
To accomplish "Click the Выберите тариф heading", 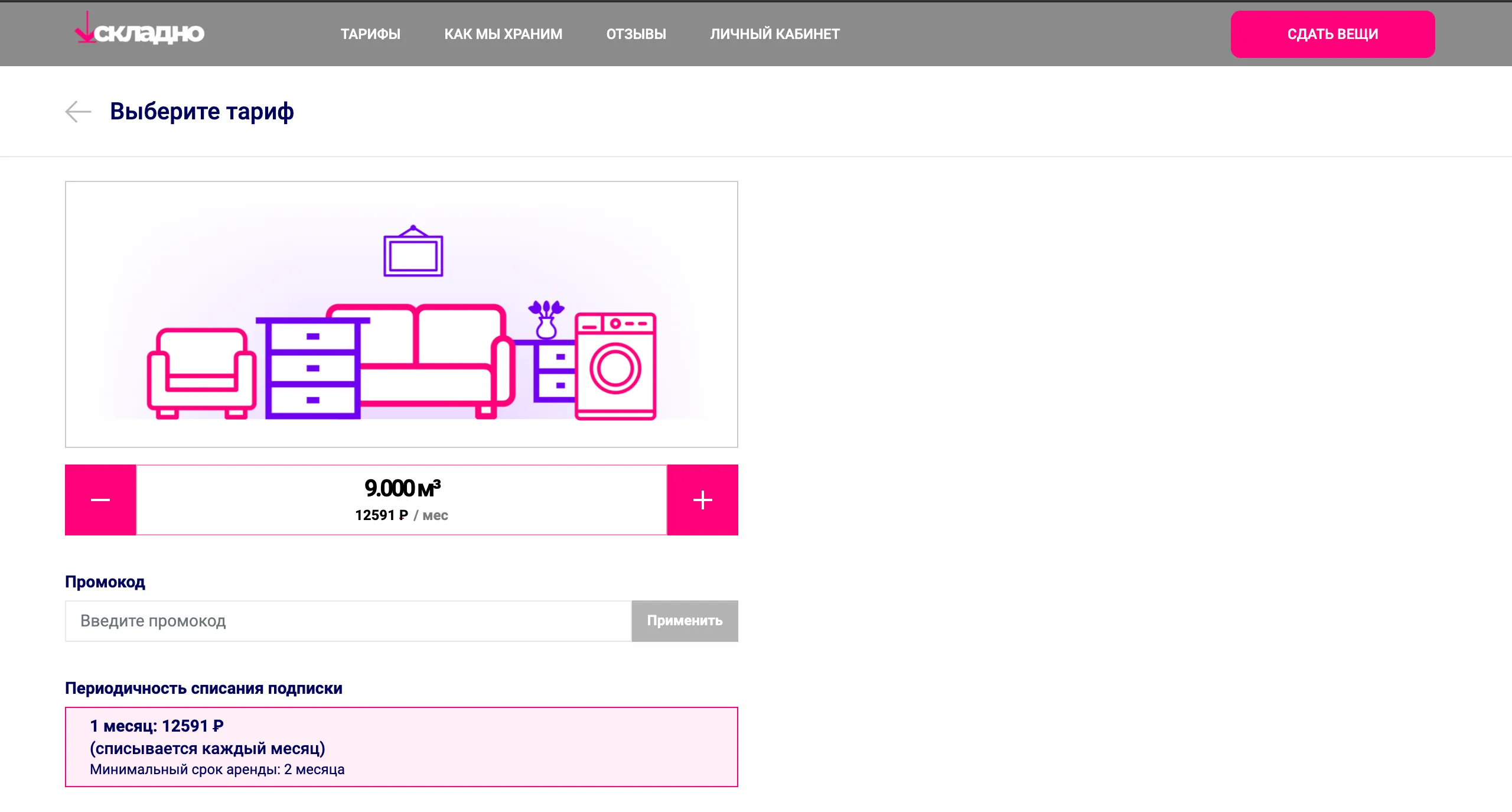I will click(x=202, y=111).
